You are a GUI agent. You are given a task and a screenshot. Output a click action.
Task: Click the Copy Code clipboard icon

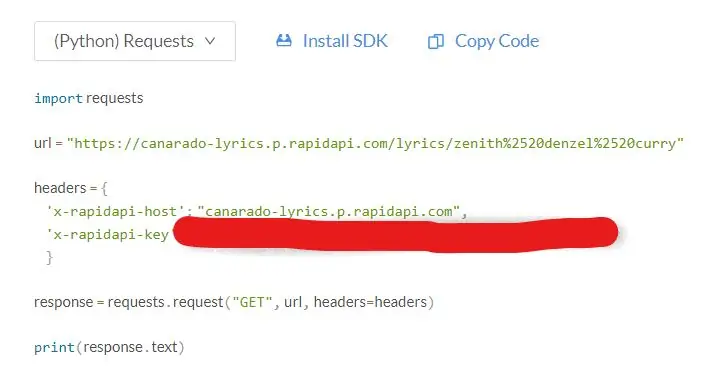click(x=436, y=42)
